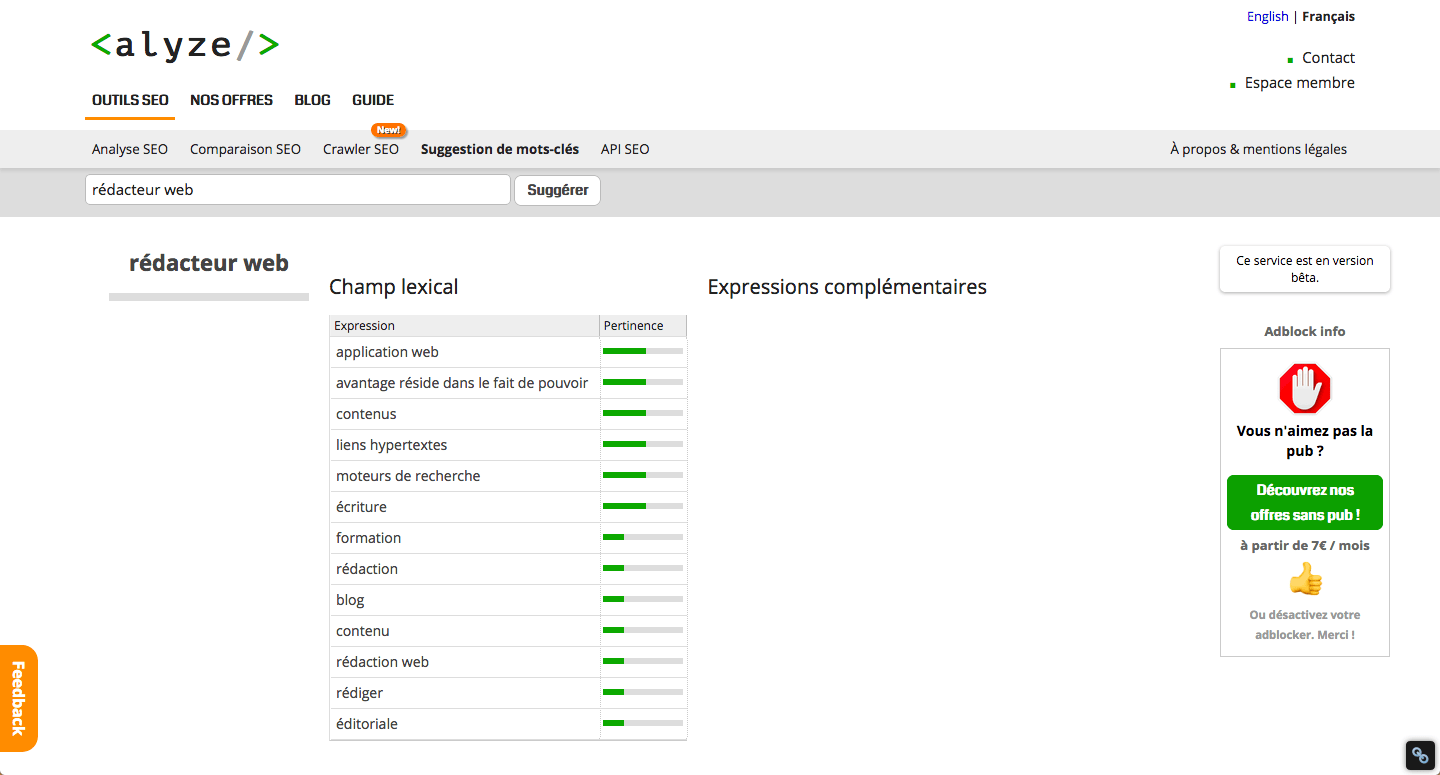Image resolution: width=1440 pixels, height=775 pixels.
Task: Open the GUIDE menu item
Action: 373,100
